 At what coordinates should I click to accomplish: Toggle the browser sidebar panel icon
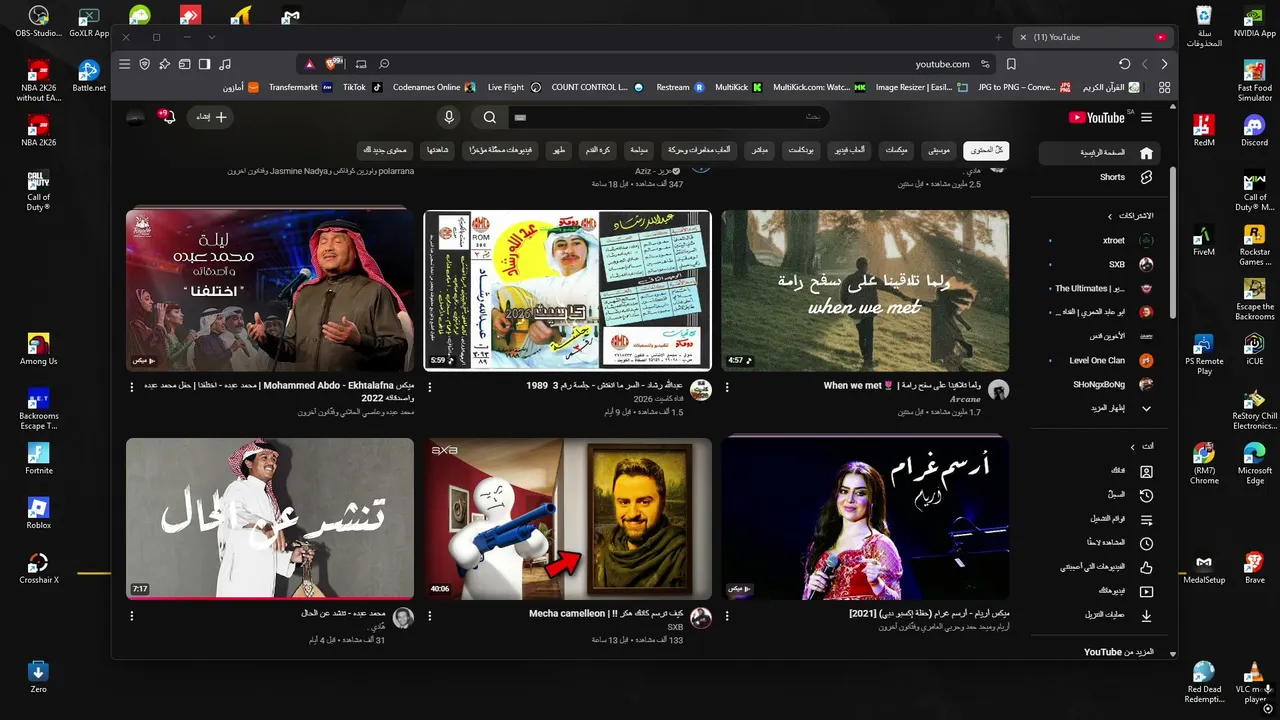click(x=204, y=64)
